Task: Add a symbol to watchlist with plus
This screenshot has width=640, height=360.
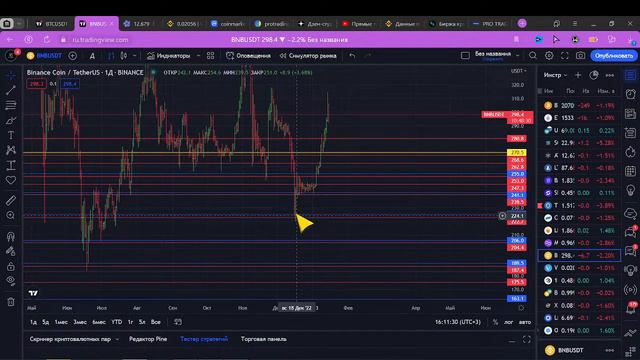Action: [x=578, y=75]
